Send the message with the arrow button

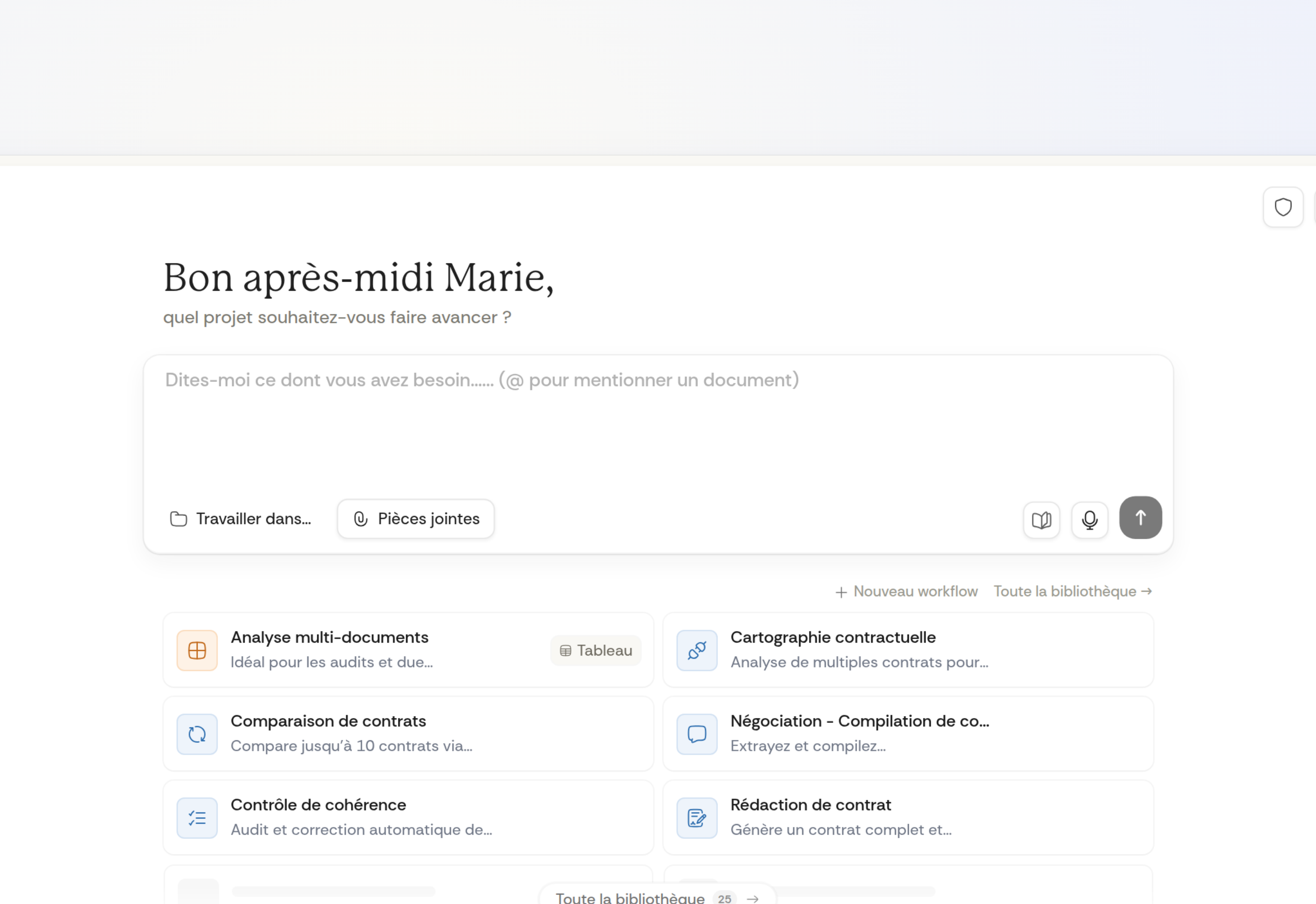pos(1140,518)
